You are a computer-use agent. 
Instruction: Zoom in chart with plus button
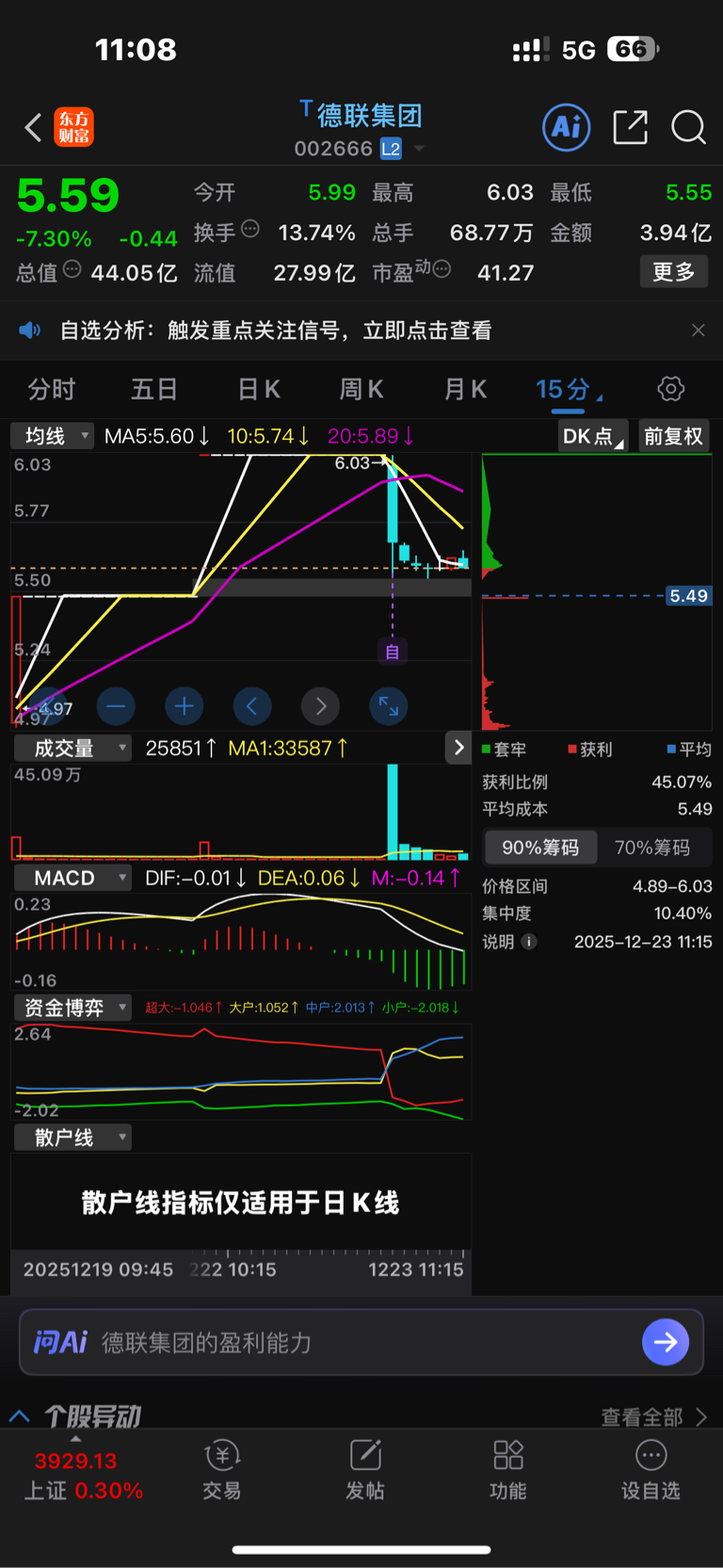pos(185,705)
